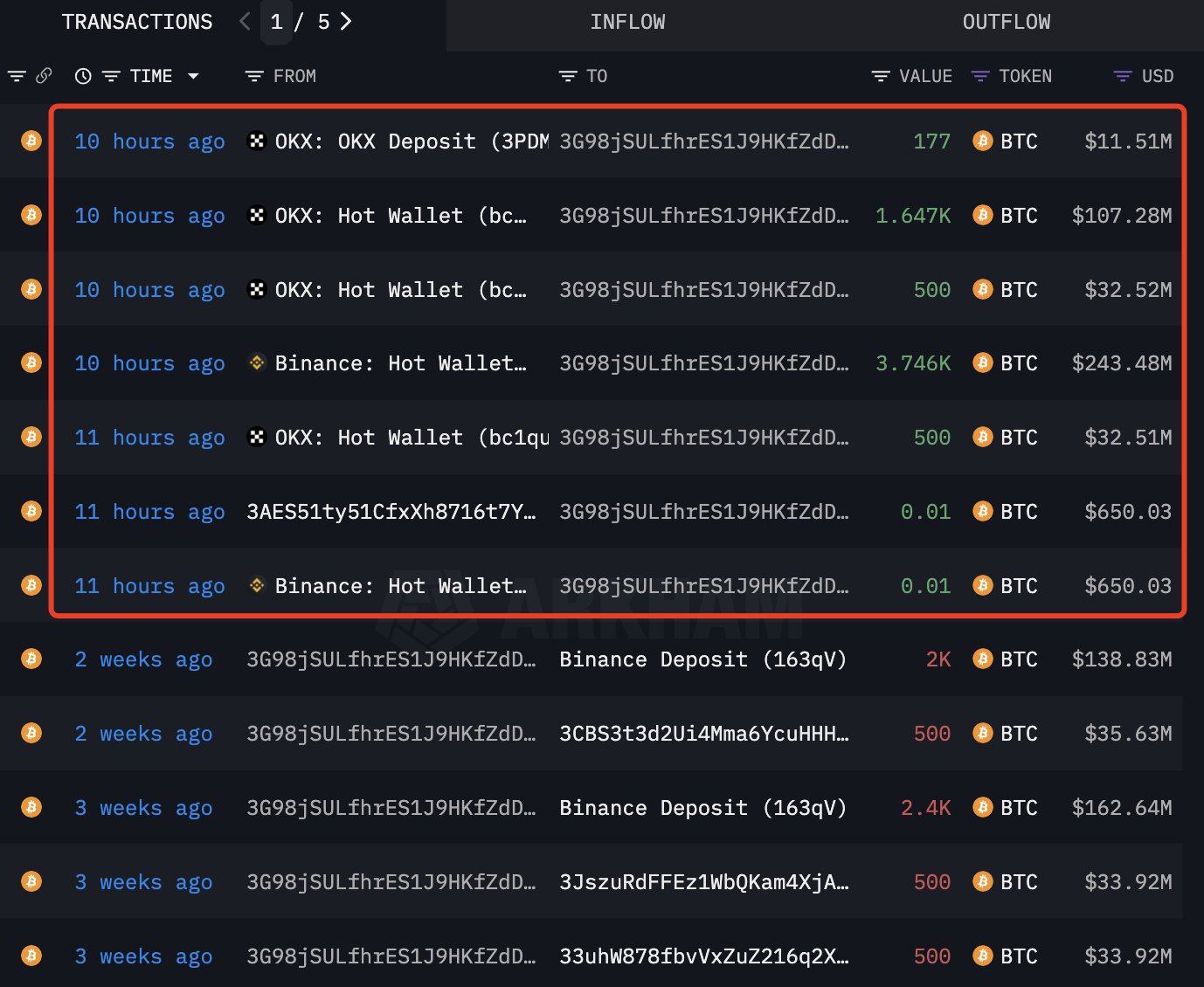
Task: Open the 3AES51ty51CfxXh8716t7Y sender address
Action: (x=391, y=512)
